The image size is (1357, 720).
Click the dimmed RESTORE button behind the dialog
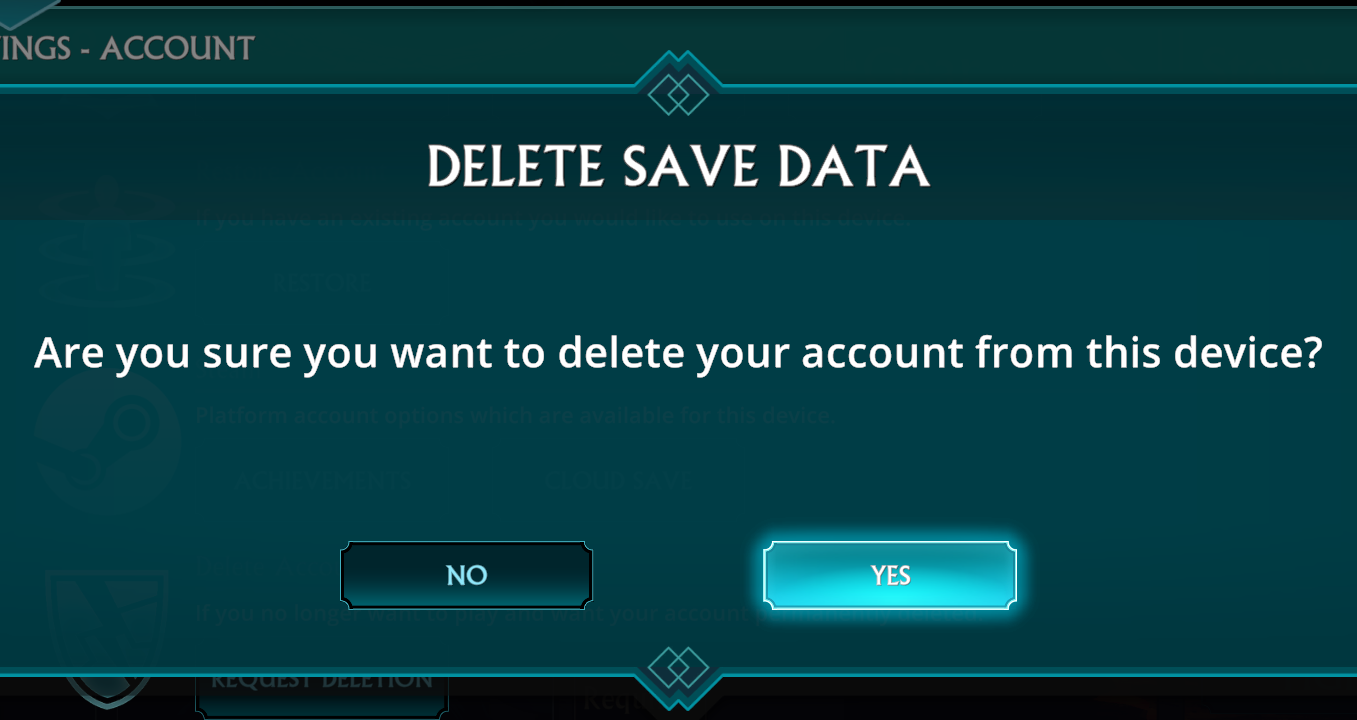(322, 284)
